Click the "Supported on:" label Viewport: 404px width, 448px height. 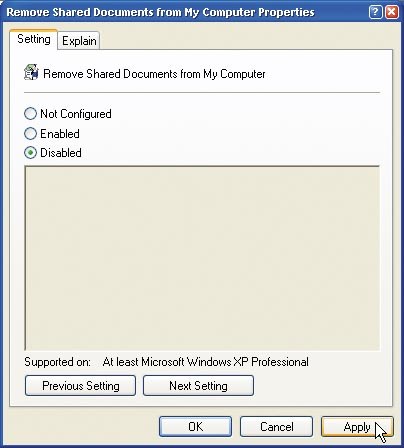pos(57,362)
